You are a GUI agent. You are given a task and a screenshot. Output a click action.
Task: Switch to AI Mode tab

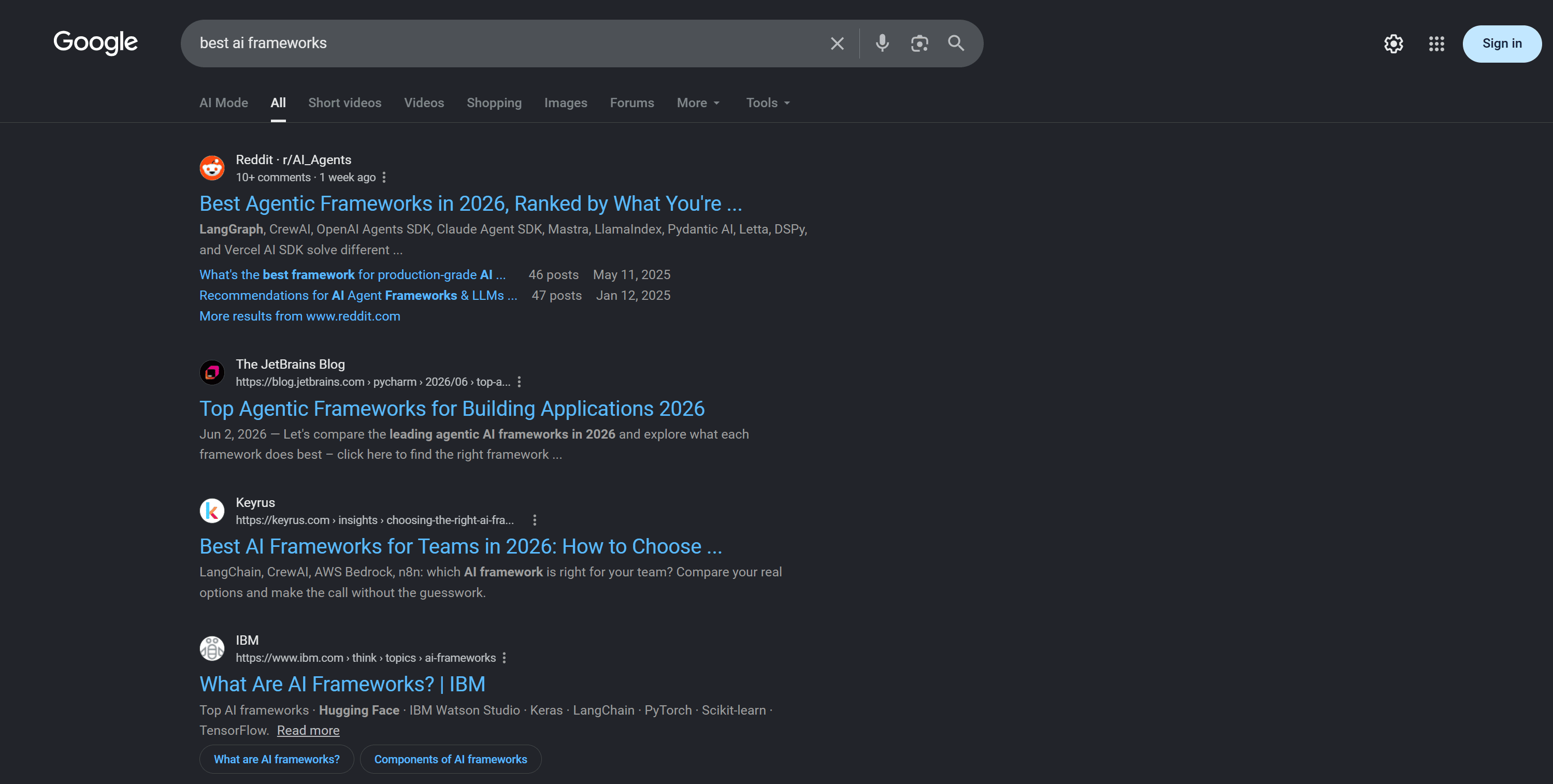point(224,103)
